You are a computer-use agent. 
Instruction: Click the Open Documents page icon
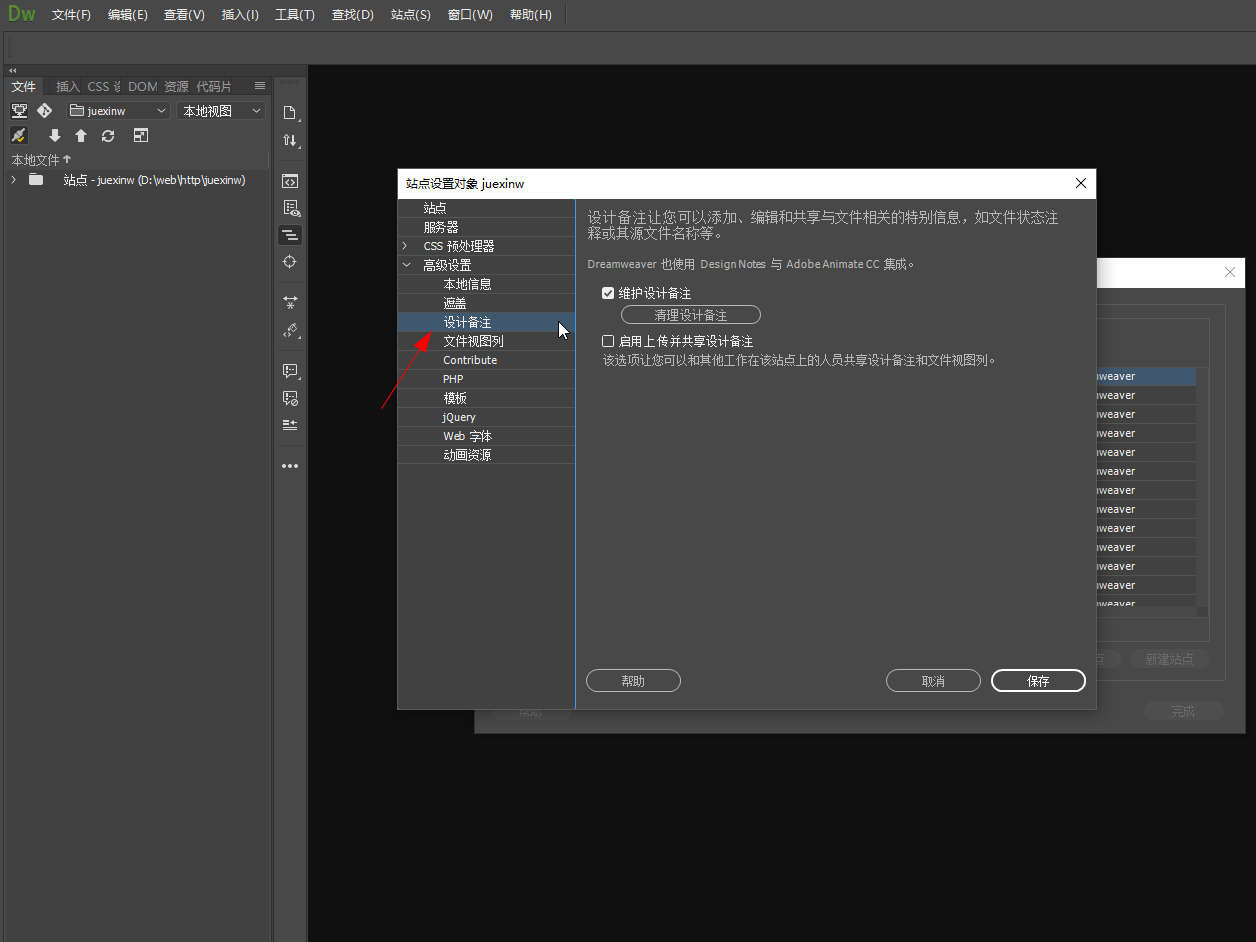(x=290, y=112)
